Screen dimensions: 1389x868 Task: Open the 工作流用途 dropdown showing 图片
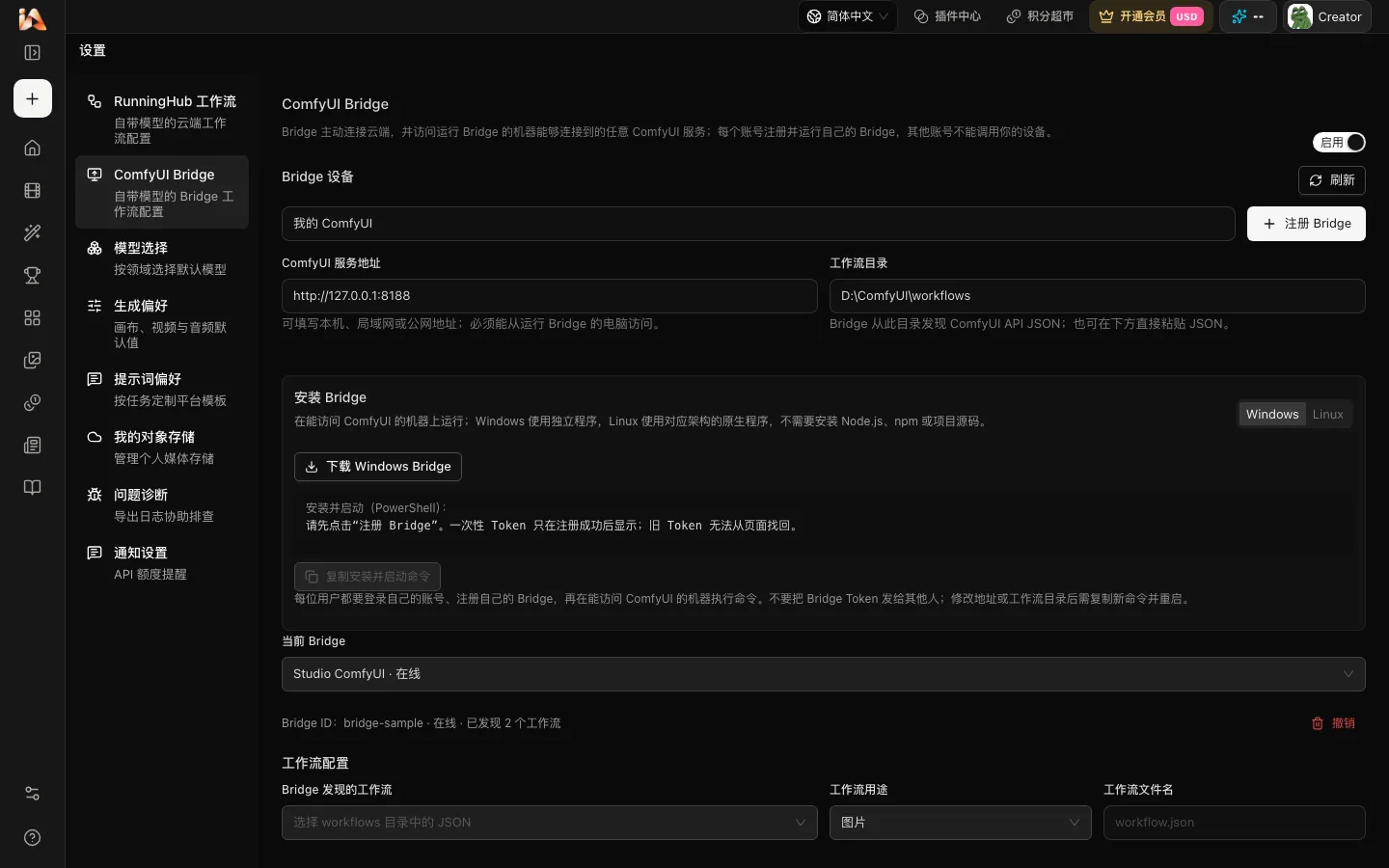pos(960,823)
